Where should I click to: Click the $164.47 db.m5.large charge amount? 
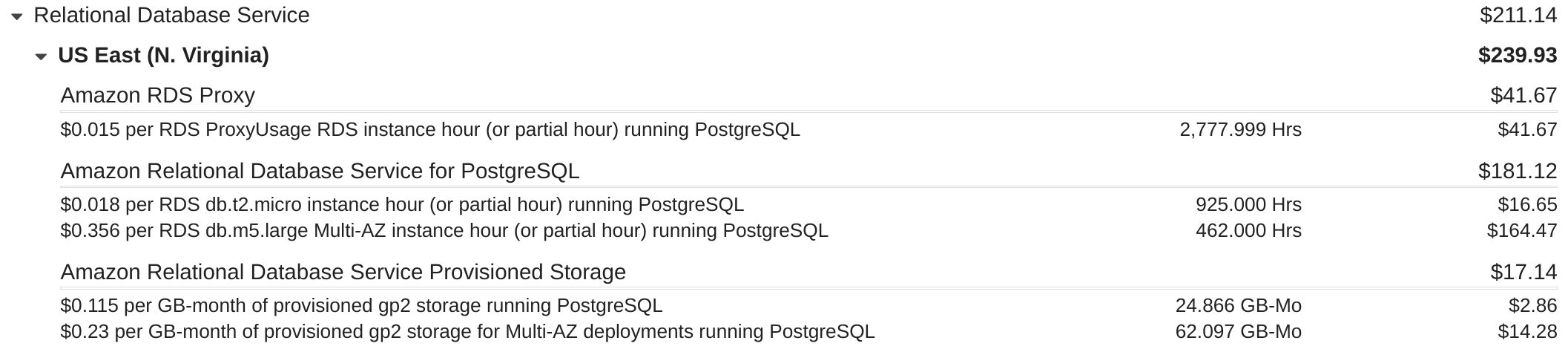pos(1521,231)
